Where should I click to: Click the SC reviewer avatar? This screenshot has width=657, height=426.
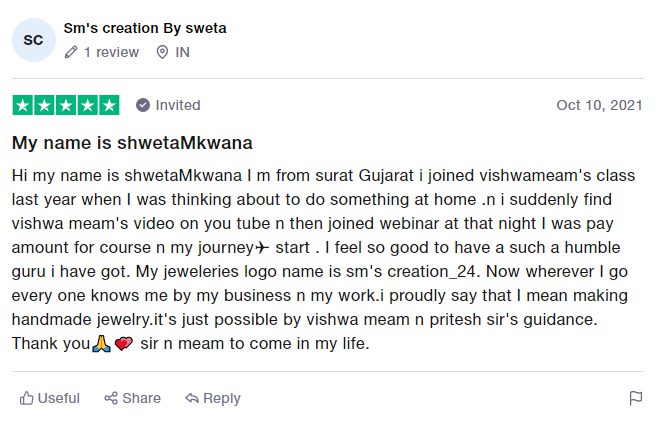[33, 40]
